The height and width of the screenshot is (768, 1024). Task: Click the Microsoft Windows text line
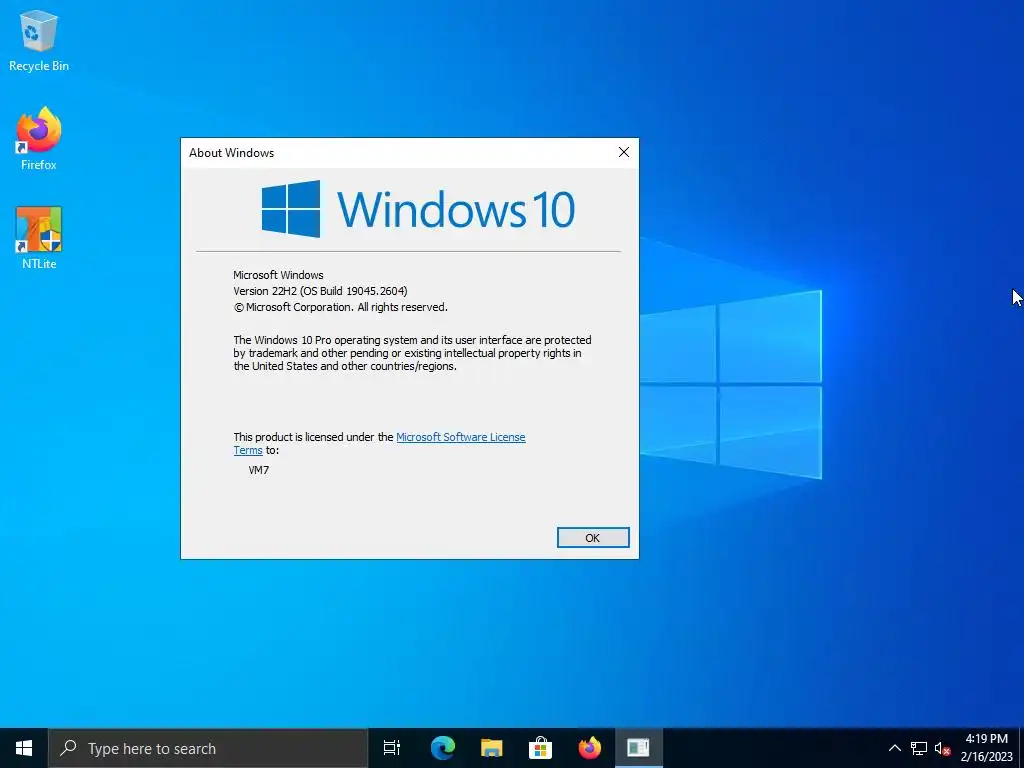[278, 275]
